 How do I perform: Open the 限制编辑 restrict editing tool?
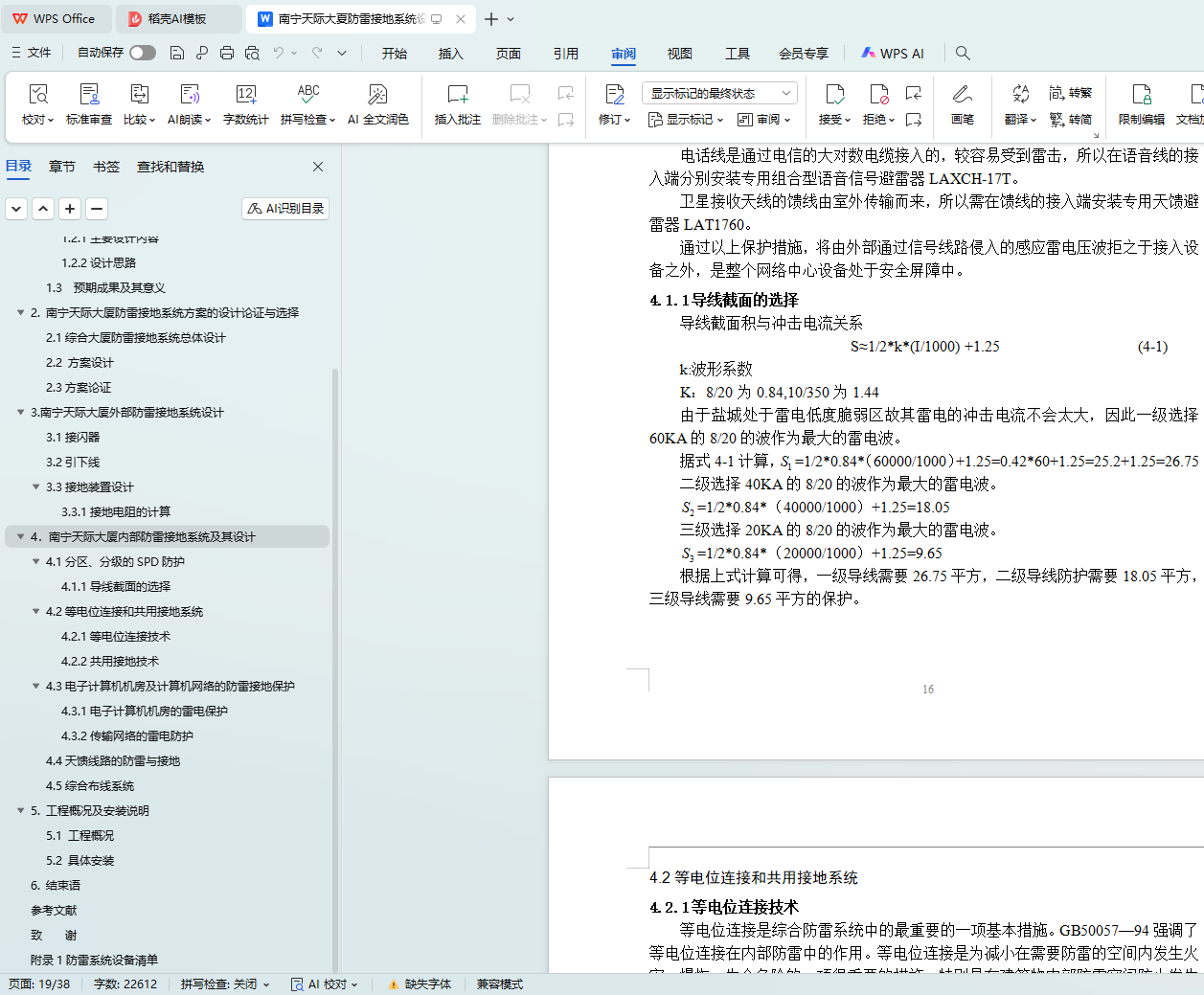tap(1141, 103)
